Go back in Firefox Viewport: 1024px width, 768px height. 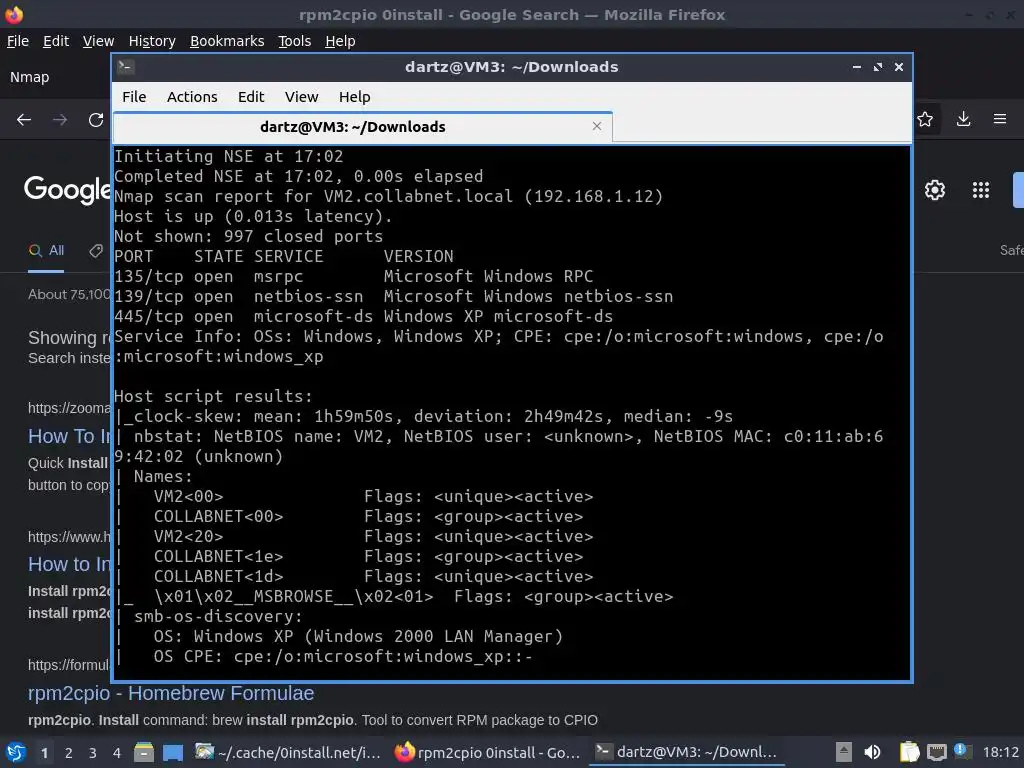coord(24,120)
